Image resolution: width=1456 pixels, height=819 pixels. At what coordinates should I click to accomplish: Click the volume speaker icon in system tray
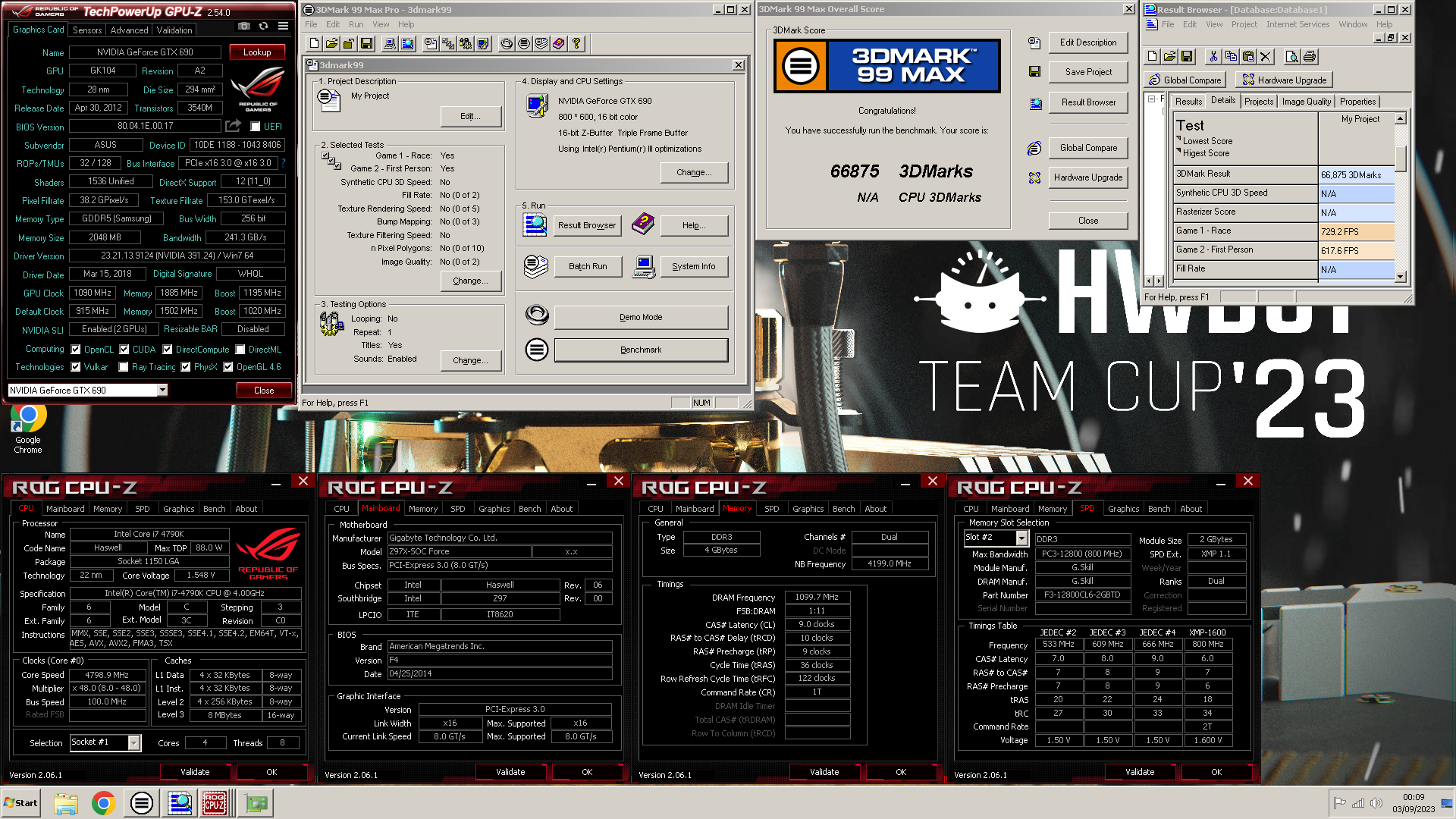click(x=1376, y=803)
